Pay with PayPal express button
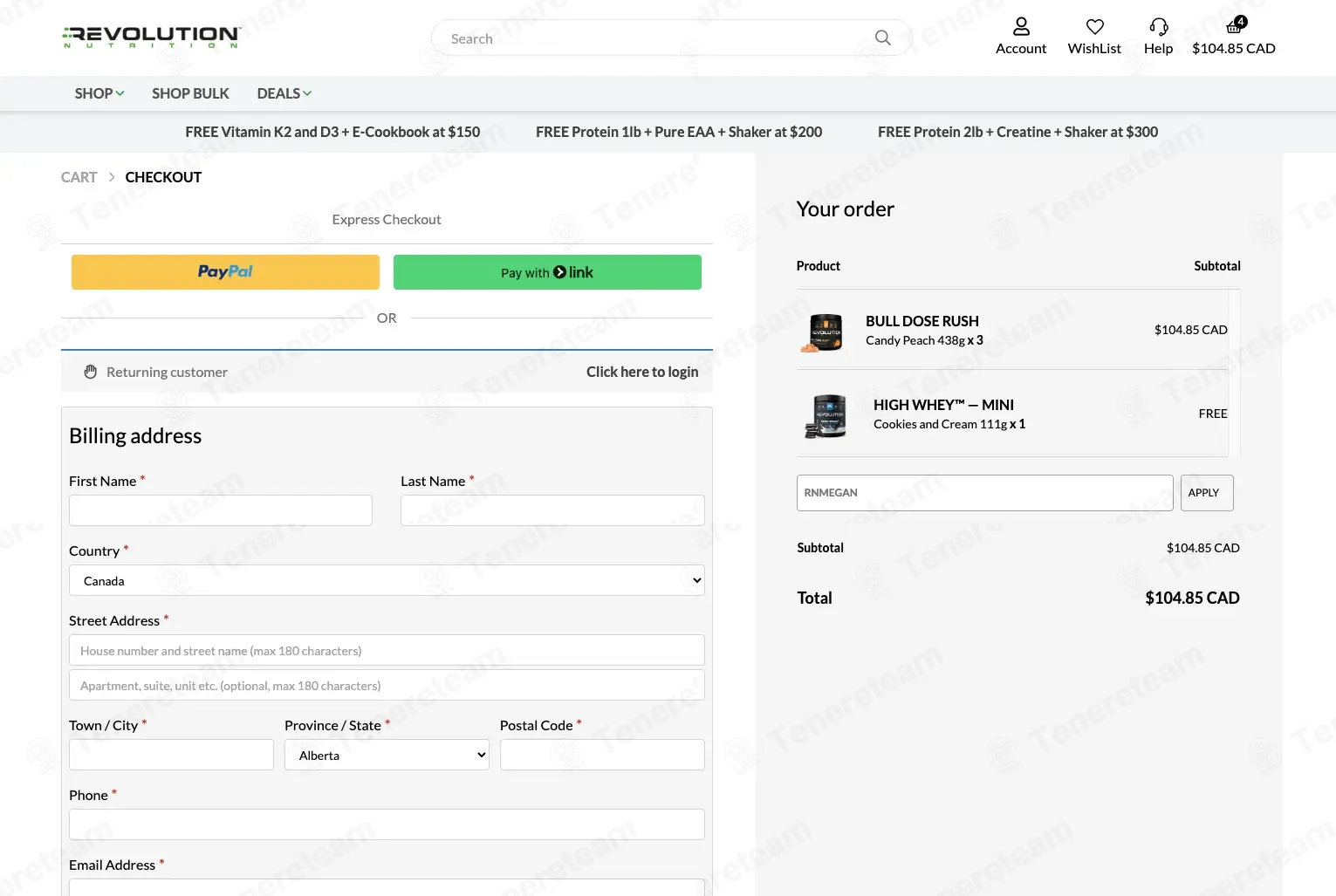This screenshot has width=1336, height=896. coord(225,272)
